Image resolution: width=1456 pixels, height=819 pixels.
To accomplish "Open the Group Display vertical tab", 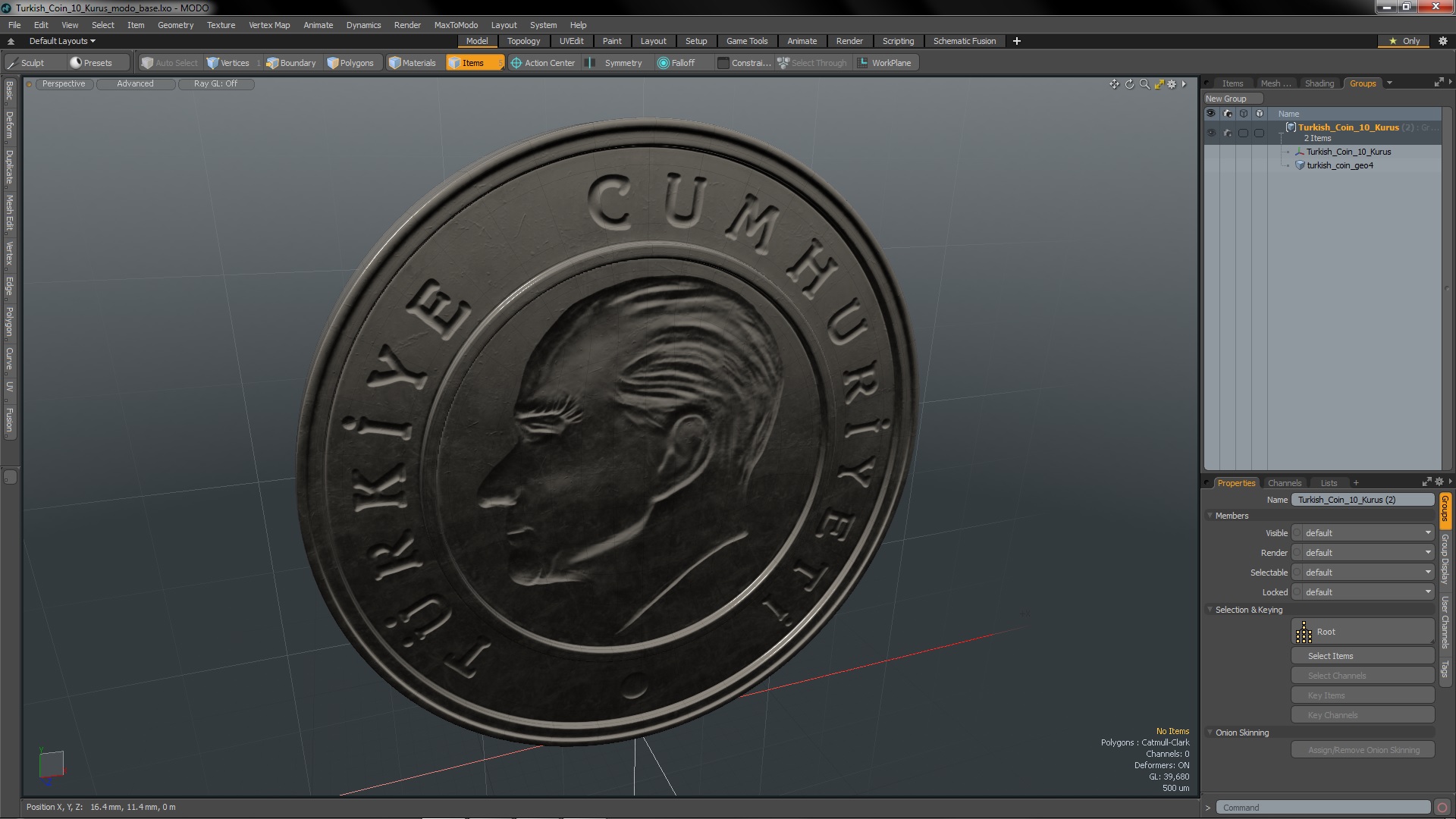I will point(1445,559).
